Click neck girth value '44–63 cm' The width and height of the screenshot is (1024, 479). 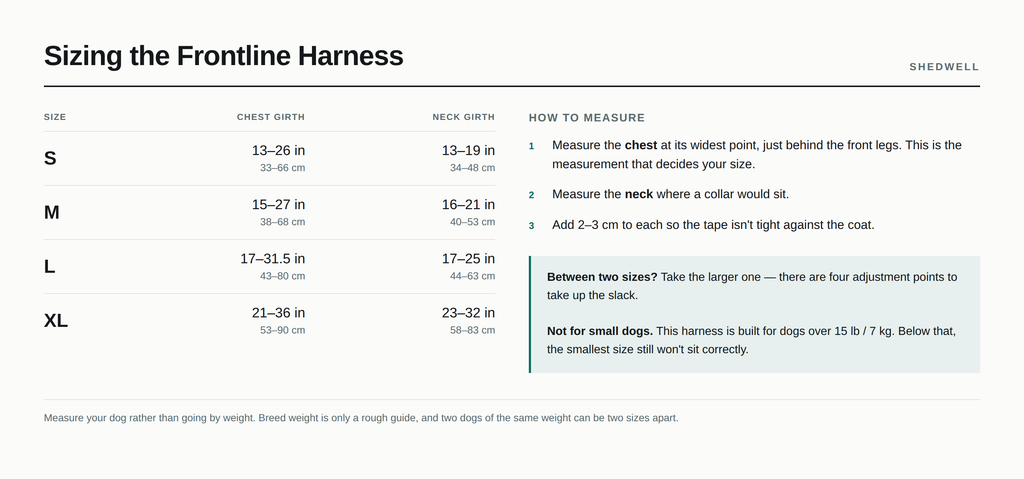pos(472,276)
